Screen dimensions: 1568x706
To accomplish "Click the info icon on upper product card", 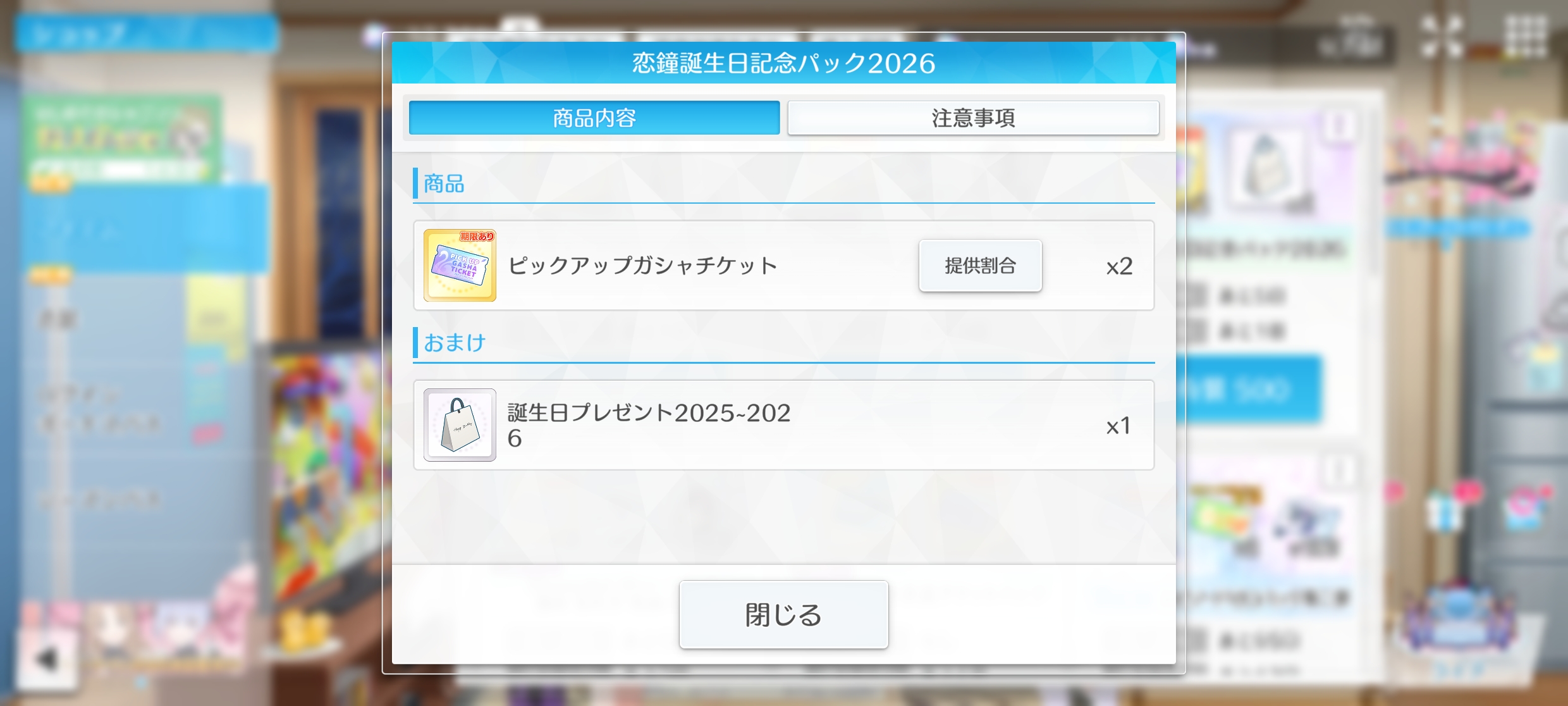I will tap(1338, 126).
